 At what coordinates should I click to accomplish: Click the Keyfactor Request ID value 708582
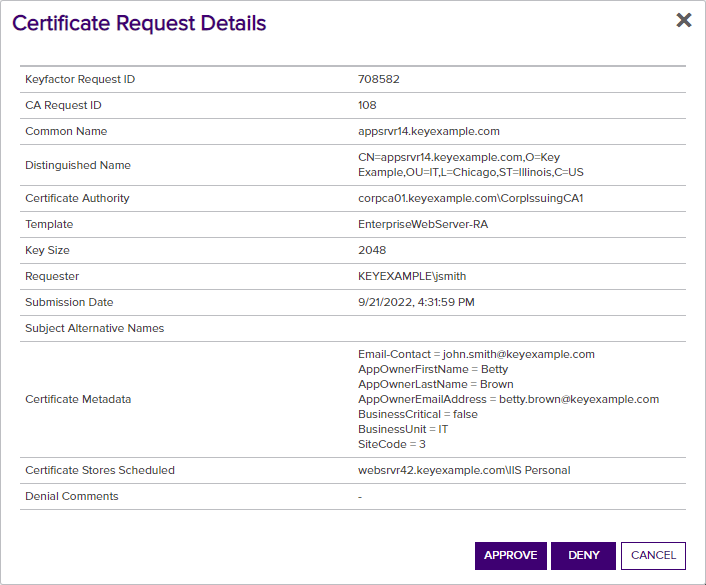click(378, 79)
